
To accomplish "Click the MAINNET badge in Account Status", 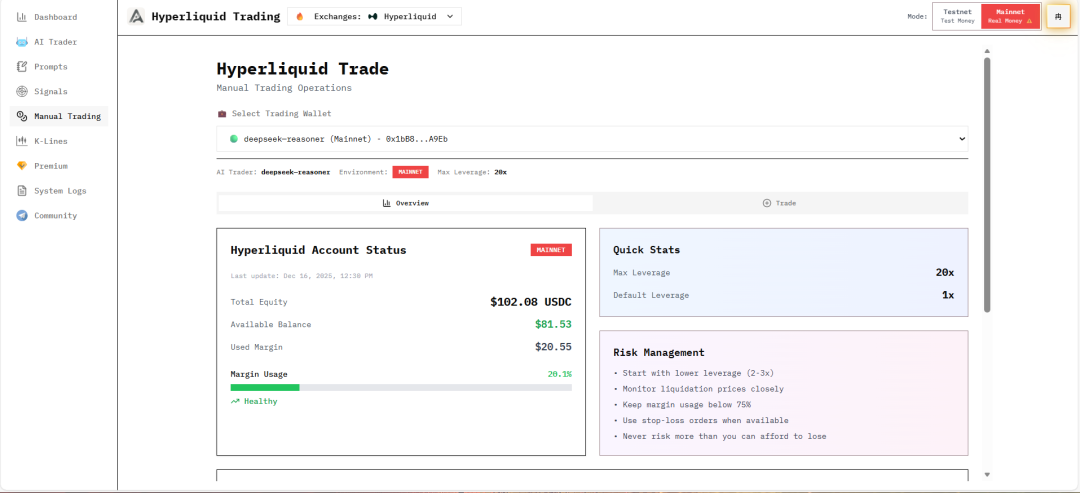I will coord(551,250).
